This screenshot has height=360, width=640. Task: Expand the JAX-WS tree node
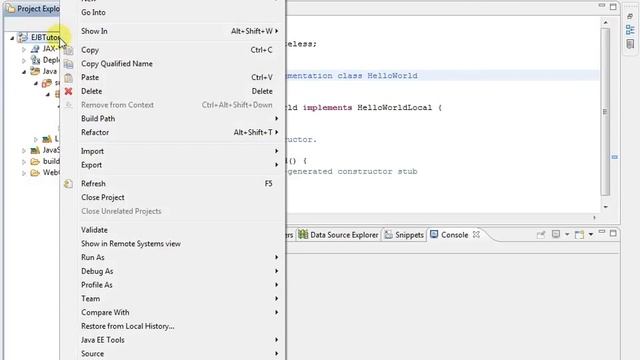[x=24, y=49]
